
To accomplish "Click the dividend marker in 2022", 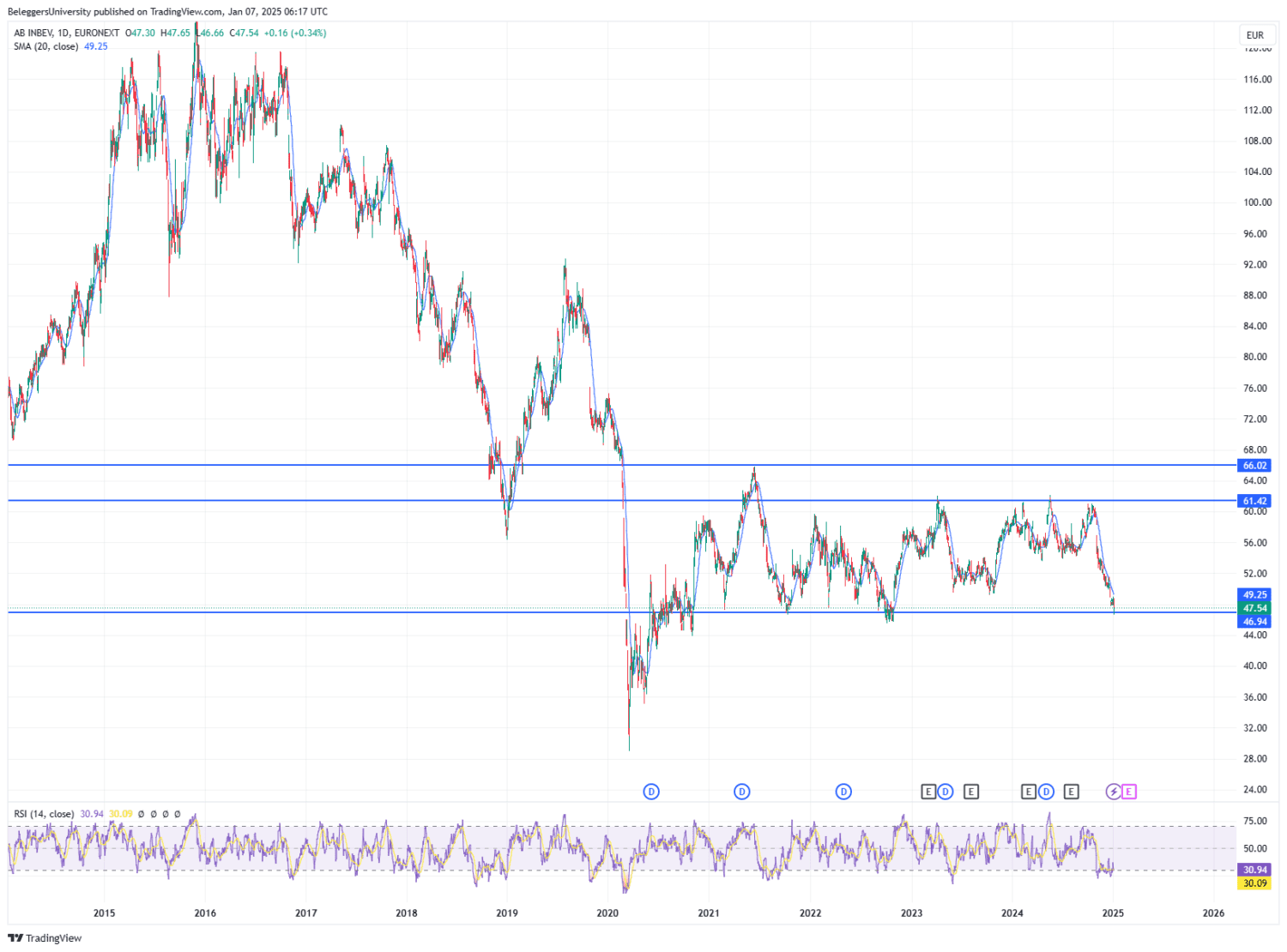I will pyautogui.click(x=843, y=792).
